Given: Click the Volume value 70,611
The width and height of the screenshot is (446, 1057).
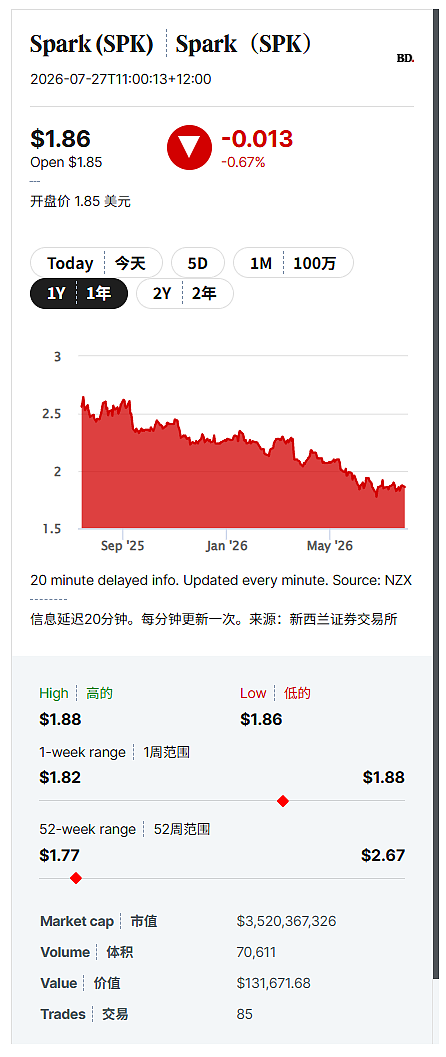Looking at the screenshot, I should tap(256, 952).
